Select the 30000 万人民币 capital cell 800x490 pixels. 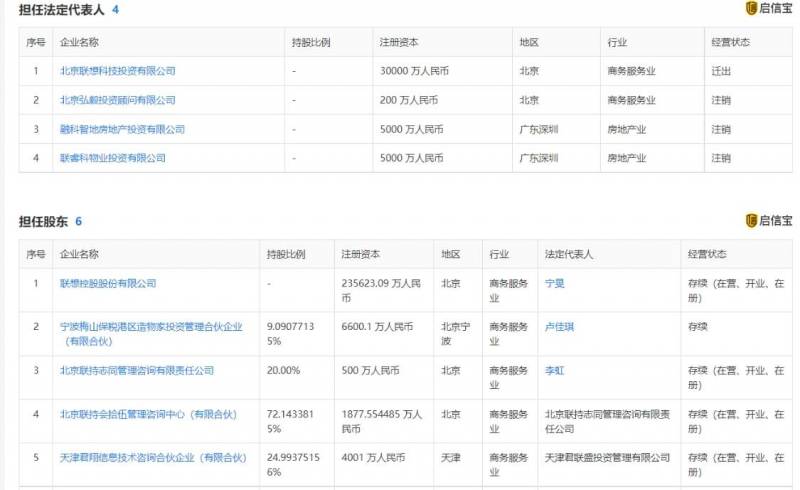414,71
